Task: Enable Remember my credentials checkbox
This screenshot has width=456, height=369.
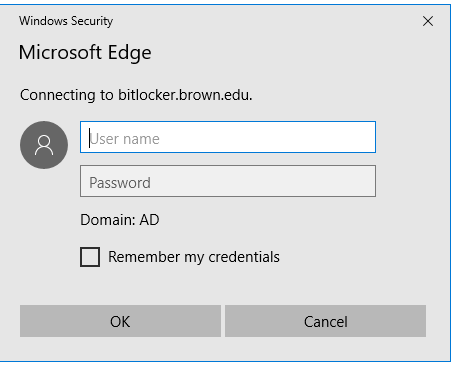Action: coord(90,257)
